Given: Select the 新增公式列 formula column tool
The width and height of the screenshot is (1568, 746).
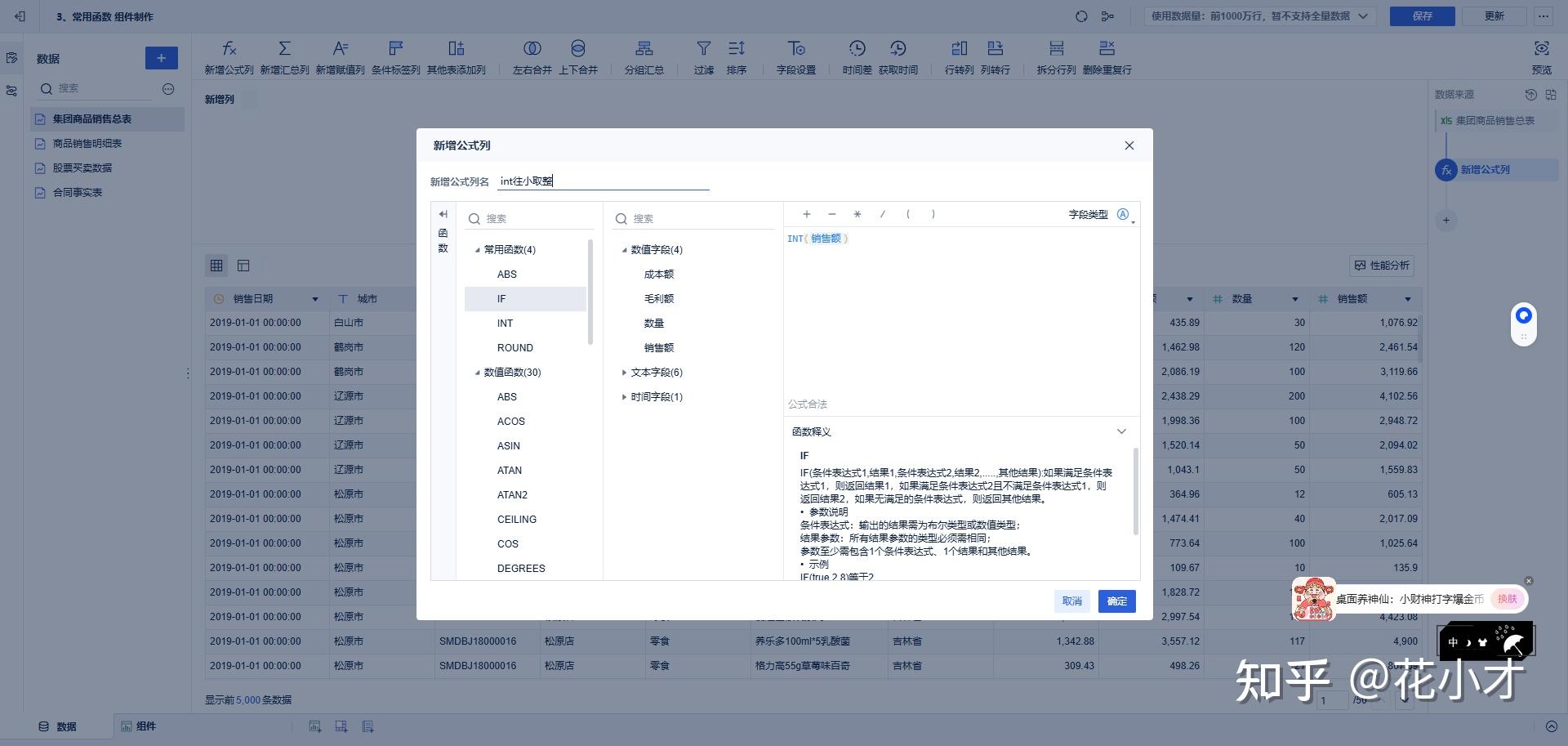Looking at the screenshot, I should pos(229,56).
